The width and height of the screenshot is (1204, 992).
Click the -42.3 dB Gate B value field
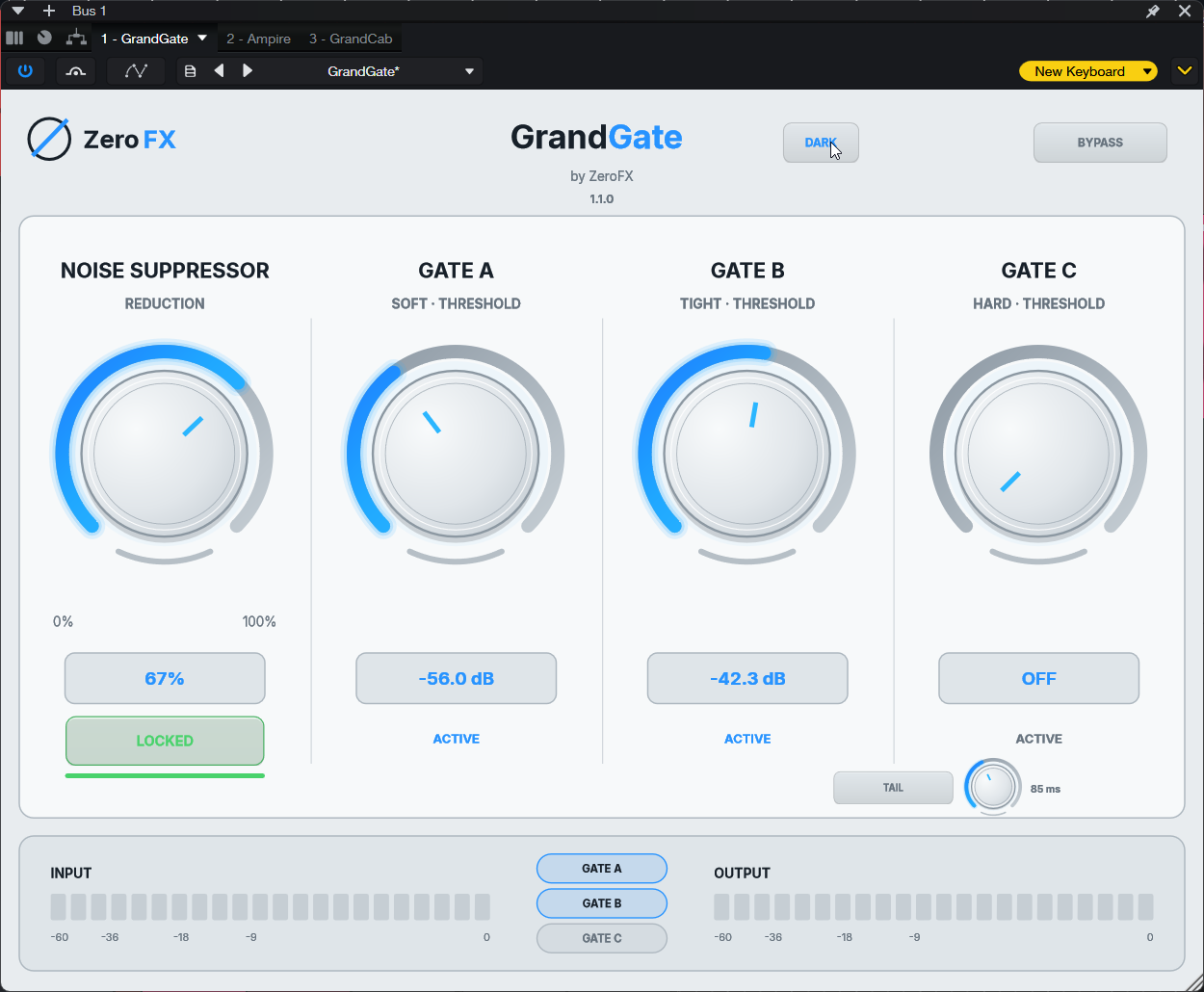click(x=747, y=679)
